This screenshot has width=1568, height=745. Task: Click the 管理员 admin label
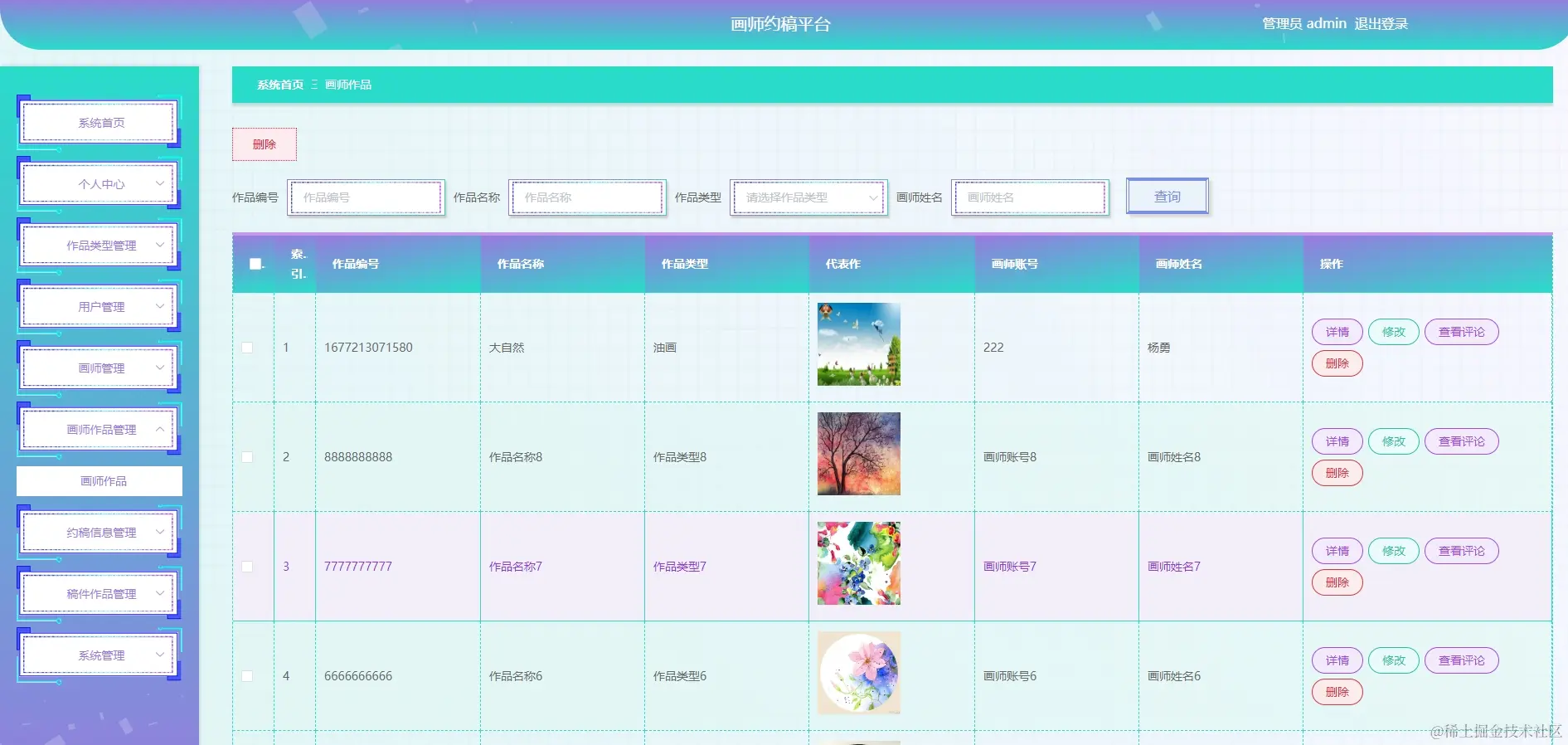click(1304, 24)
